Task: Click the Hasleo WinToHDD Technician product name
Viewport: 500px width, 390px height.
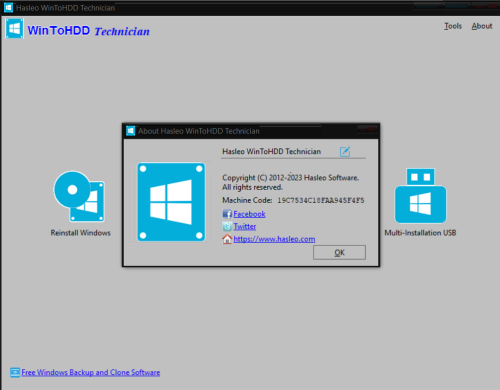Action: (x=272, y=151)
